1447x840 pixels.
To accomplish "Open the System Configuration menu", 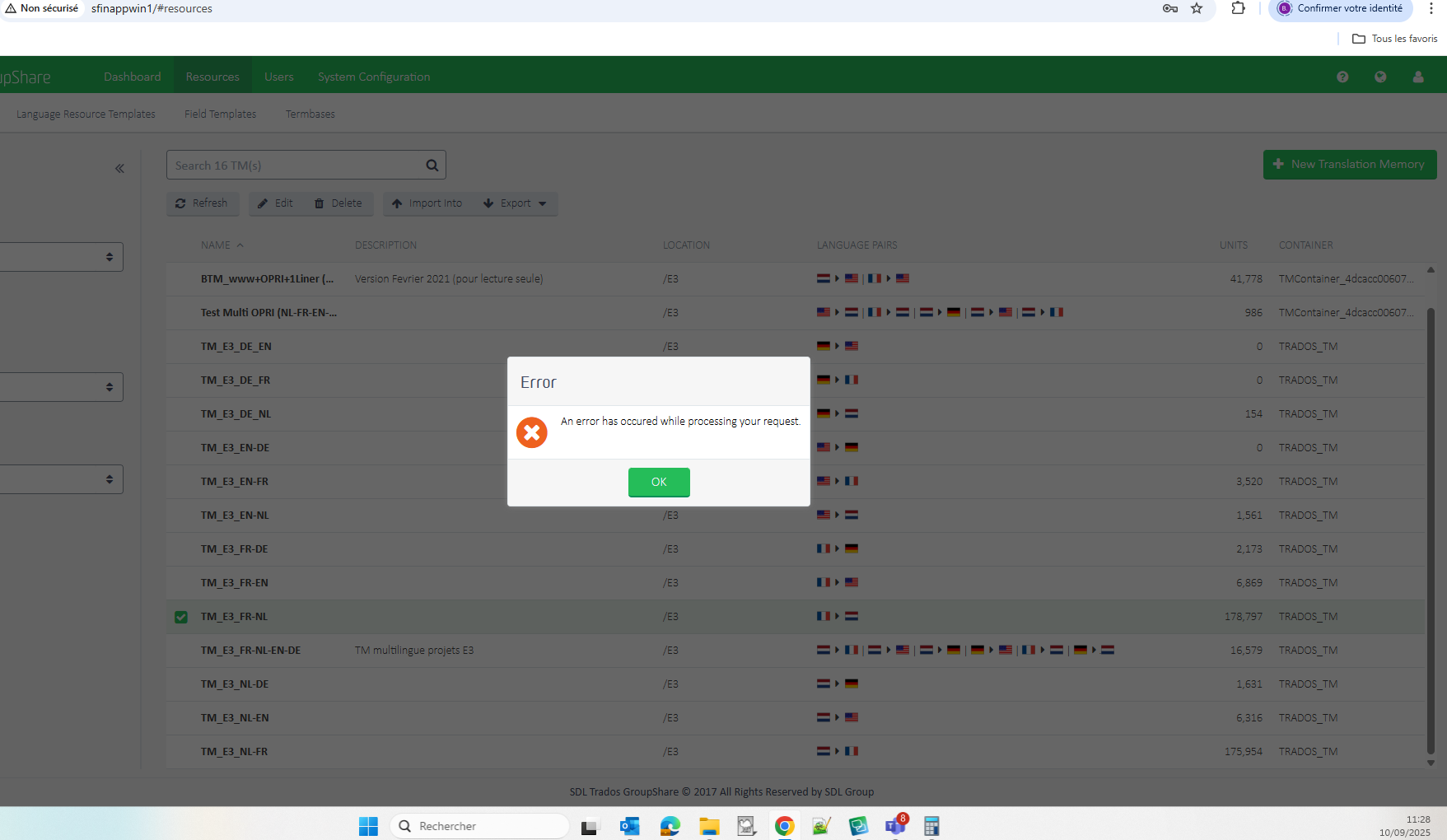I will click(x=373, y=77).
